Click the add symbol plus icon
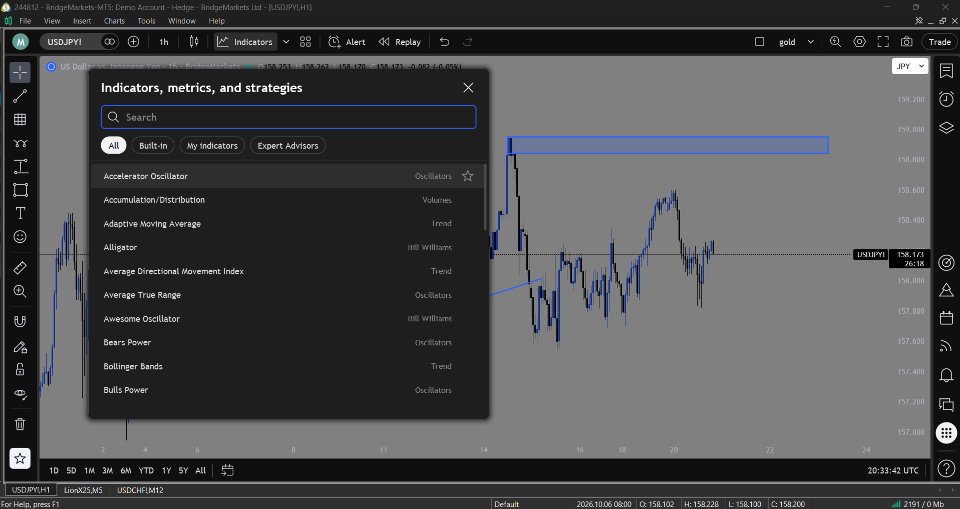Image resolution: width=960 pixels, height=509 pixels. 133,42
